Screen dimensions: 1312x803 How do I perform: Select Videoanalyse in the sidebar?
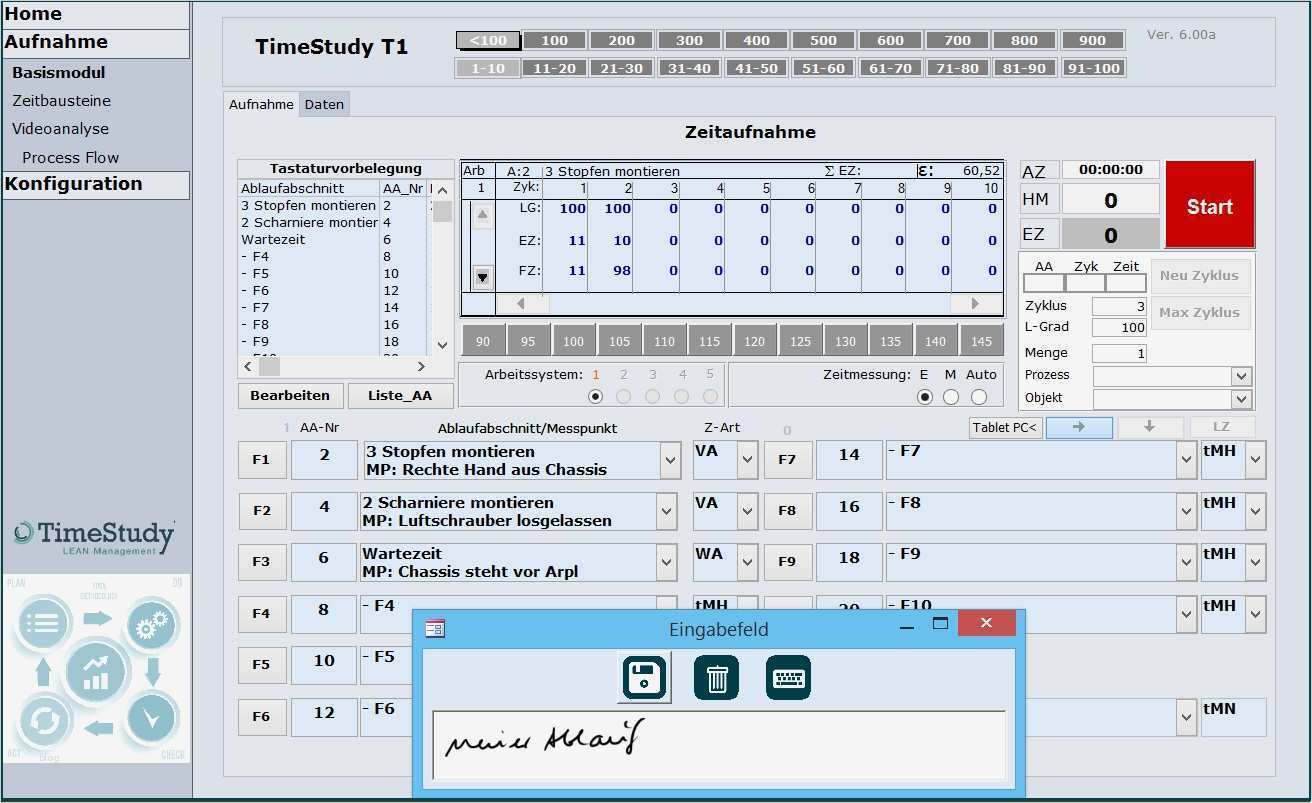[x=60, y=129]
